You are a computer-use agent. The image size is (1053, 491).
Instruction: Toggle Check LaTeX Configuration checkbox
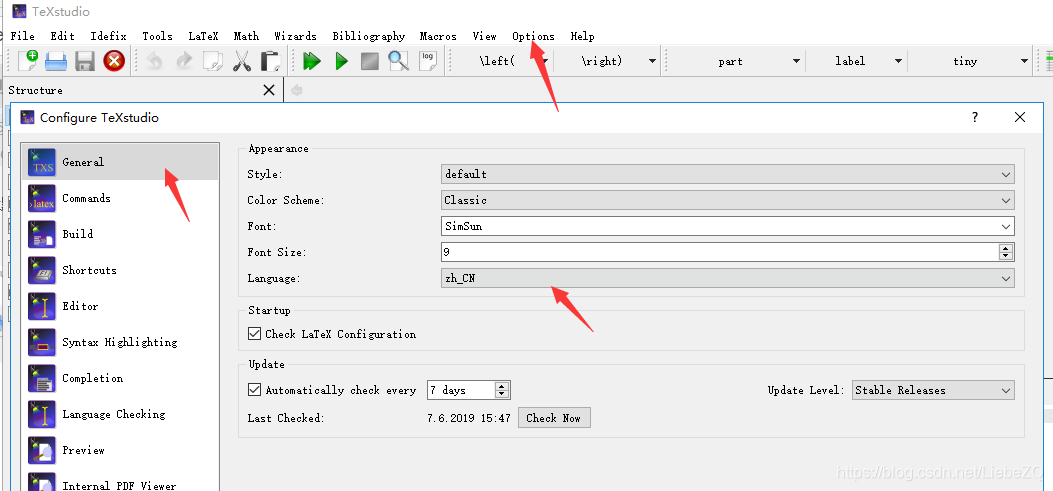coord(255,334)
